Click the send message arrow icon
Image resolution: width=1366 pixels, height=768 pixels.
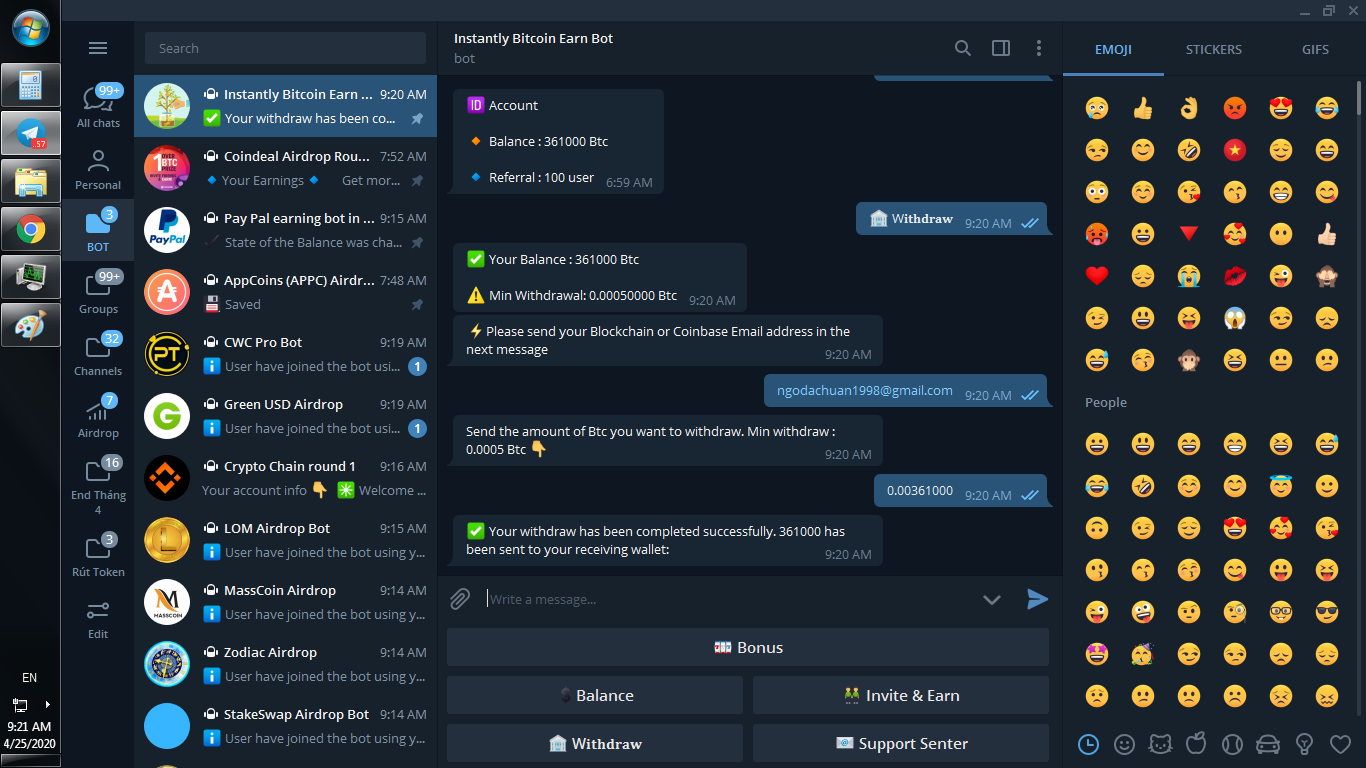(1038, 599)
